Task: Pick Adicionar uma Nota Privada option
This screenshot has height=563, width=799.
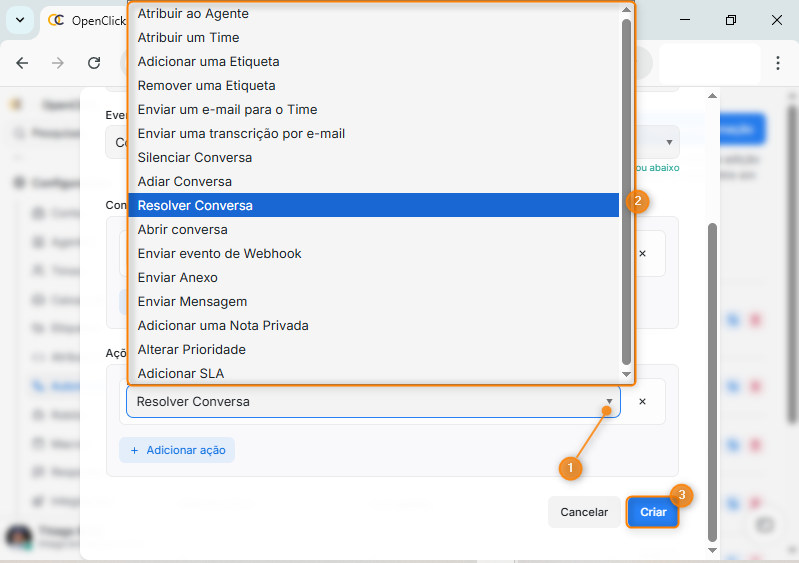Action: pyautogui.click(x=223, y=325)
